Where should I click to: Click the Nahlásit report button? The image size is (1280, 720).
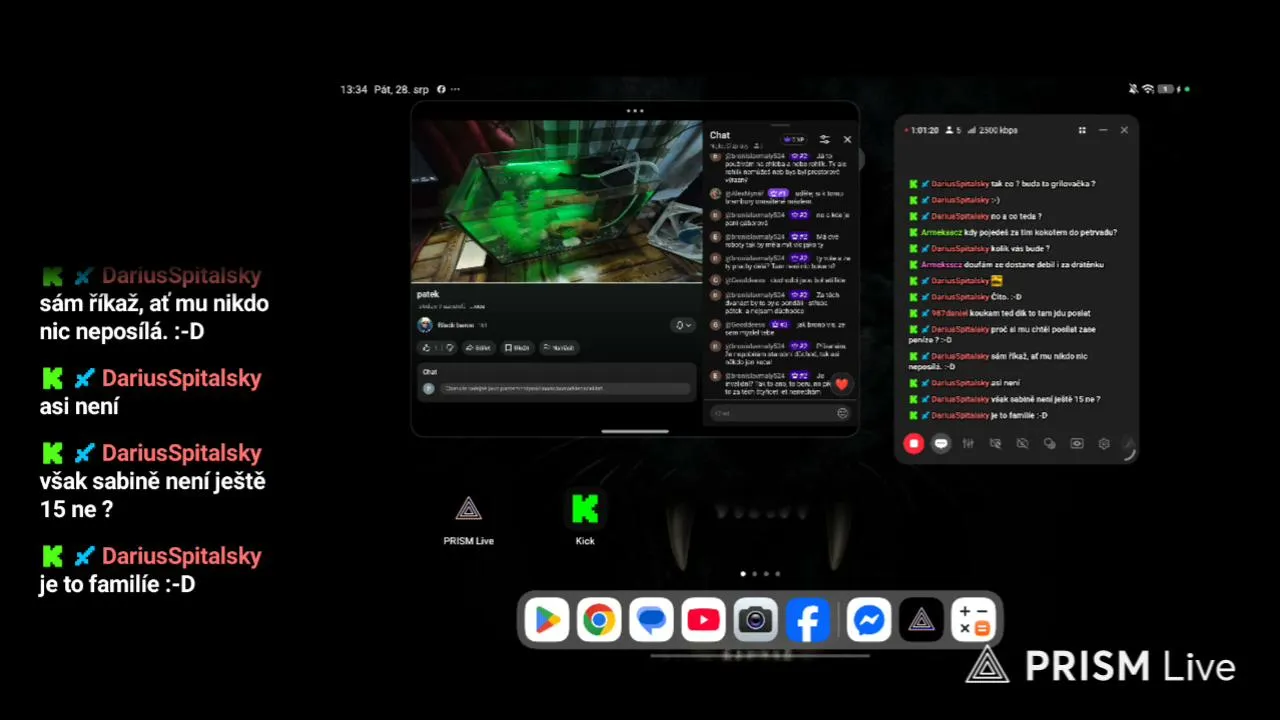(x=559, y=348)
